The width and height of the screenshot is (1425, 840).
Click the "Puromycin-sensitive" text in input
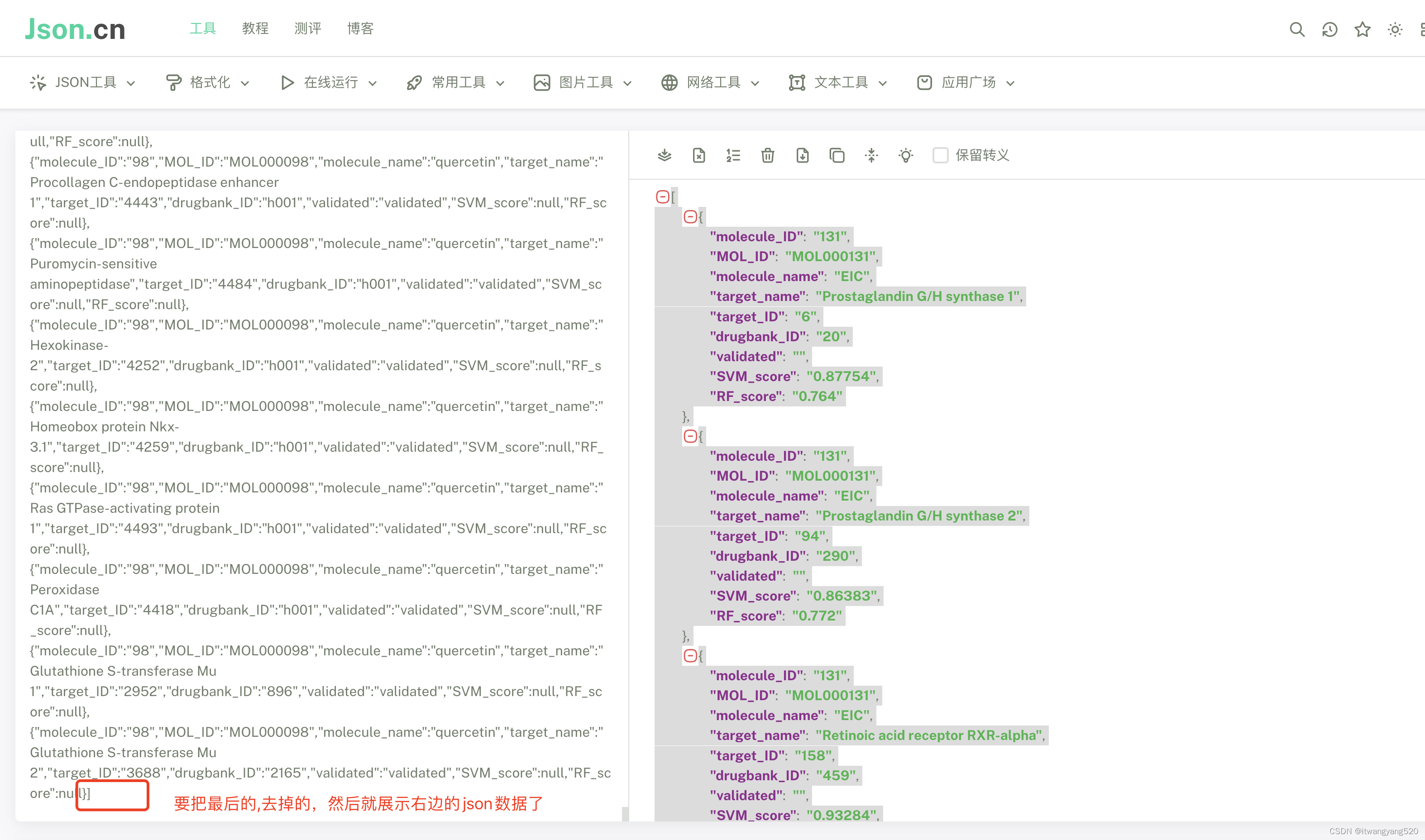[x=93, y=264]
